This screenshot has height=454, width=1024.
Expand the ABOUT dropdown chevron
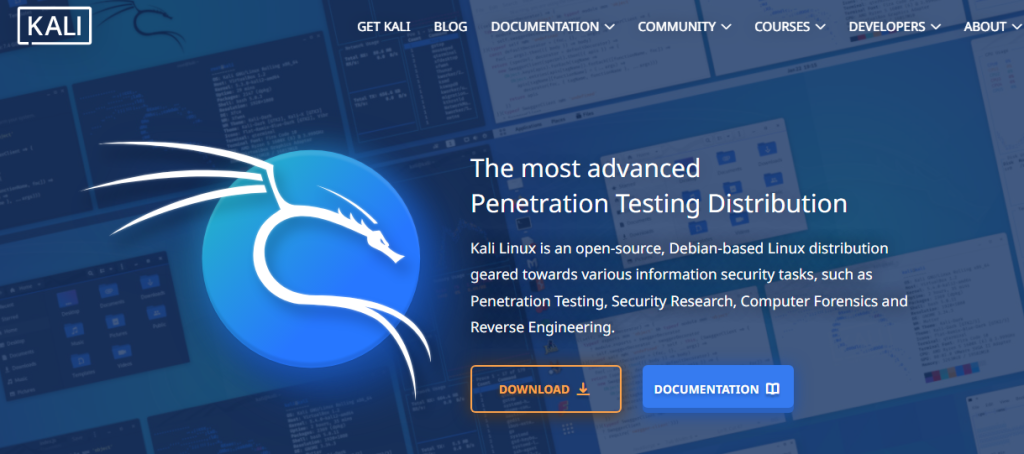tap(1017, 27)
